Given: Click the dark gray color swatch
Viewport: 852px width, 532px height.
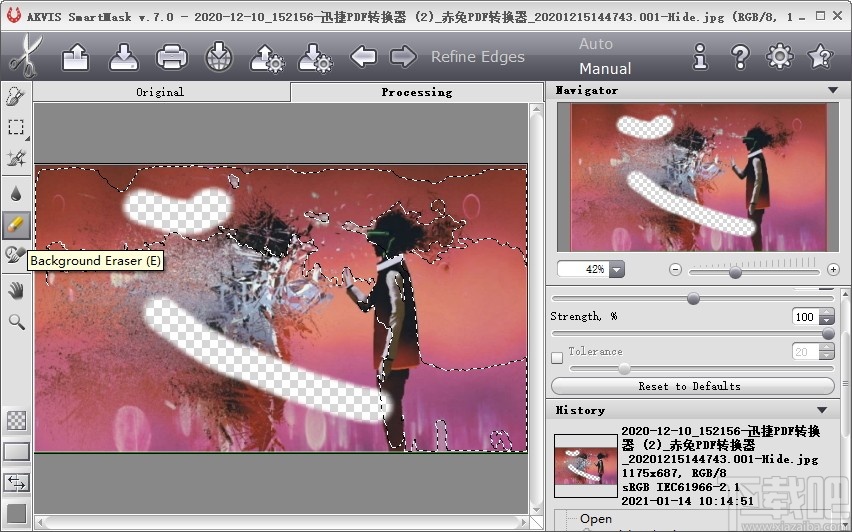Looking at the screenshot, I should [16, 514].
